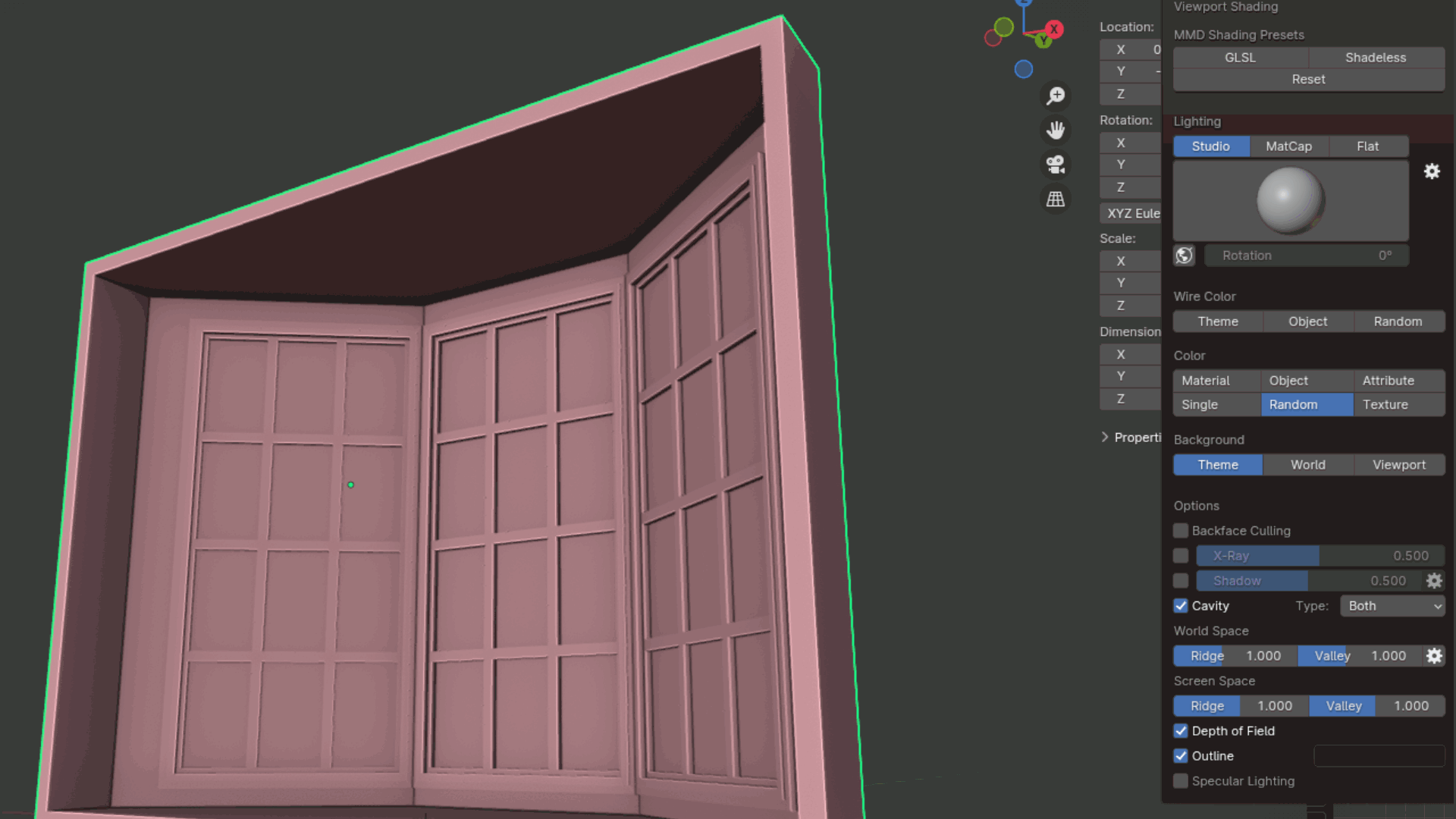Viewport: 1456px width, 819px height.
Task: Click the pan hand viewport icon
Action: [x=1056, y=130]
